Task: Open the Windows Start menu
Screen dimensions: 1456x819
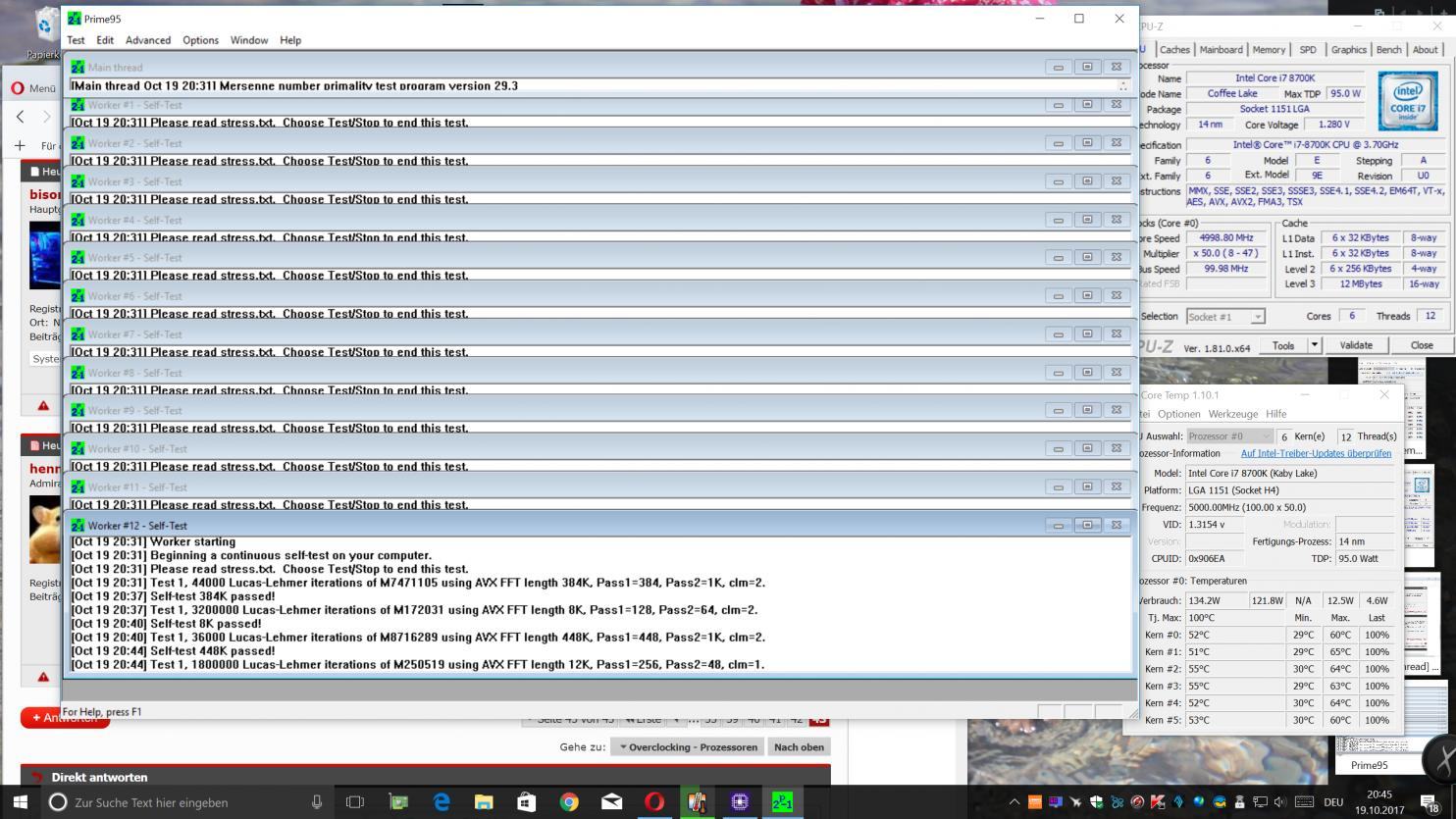Action: pyautogui.click(x=20, y=802)
